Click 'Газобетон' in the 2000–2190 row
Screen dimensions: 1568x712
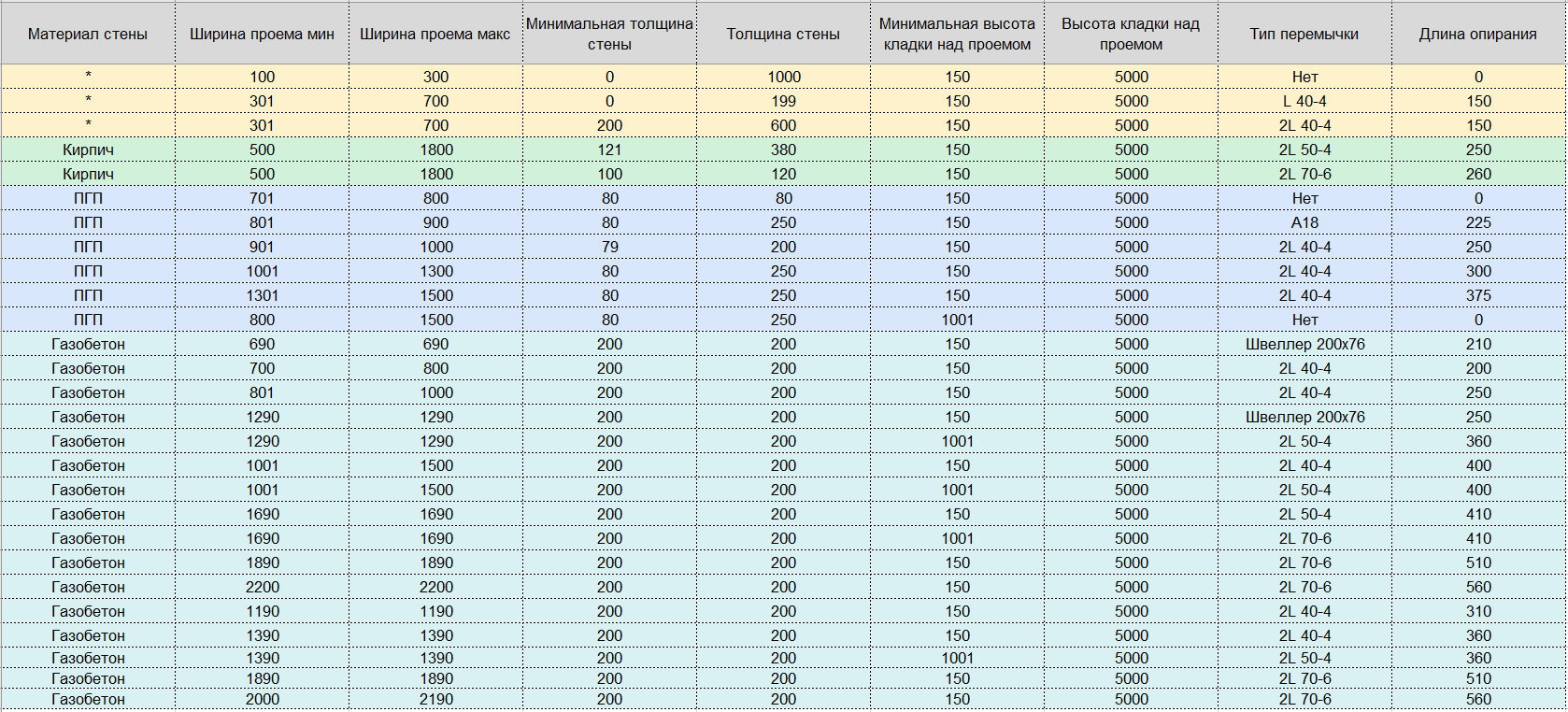point(88,699)
